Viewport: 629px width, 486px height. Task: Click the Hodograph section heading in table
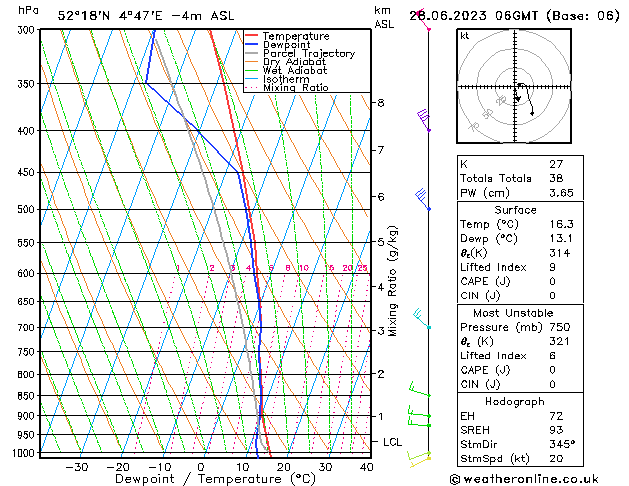(x=515, y=400)
